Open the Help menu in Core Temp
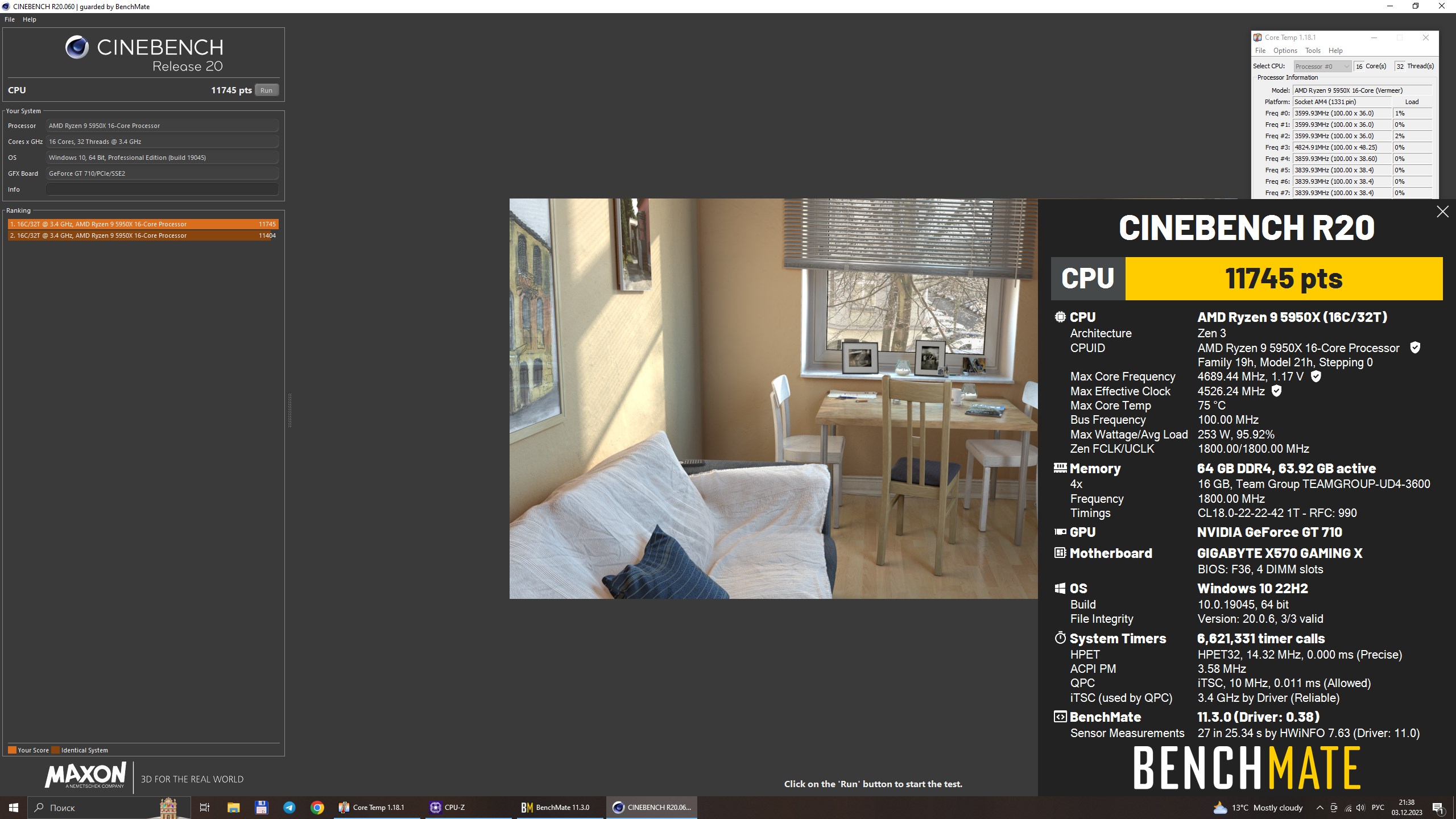The width and height of the screenshot is (1456, 819). (1335, 51)
